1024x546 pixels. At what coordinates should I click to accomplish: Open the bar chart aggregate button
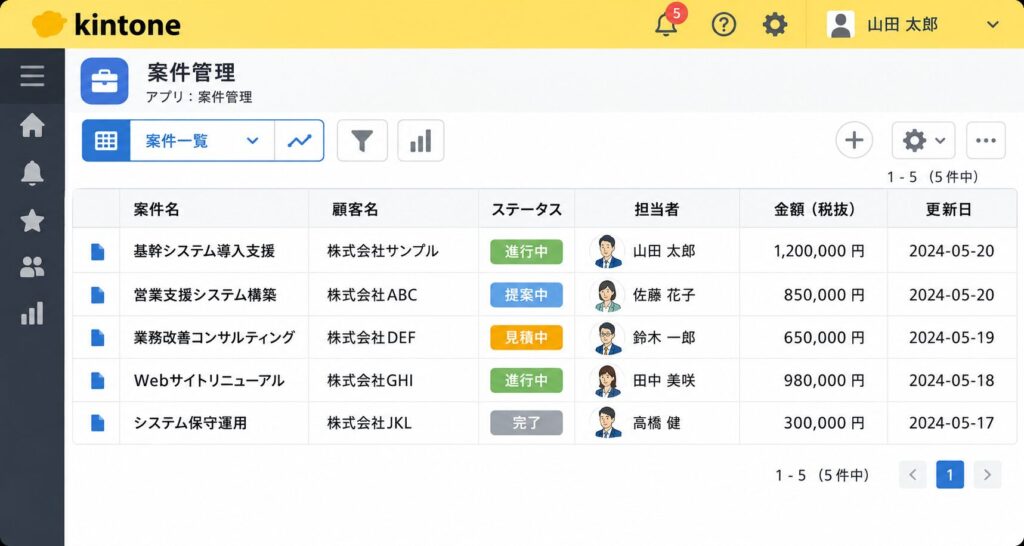point(421,140)
